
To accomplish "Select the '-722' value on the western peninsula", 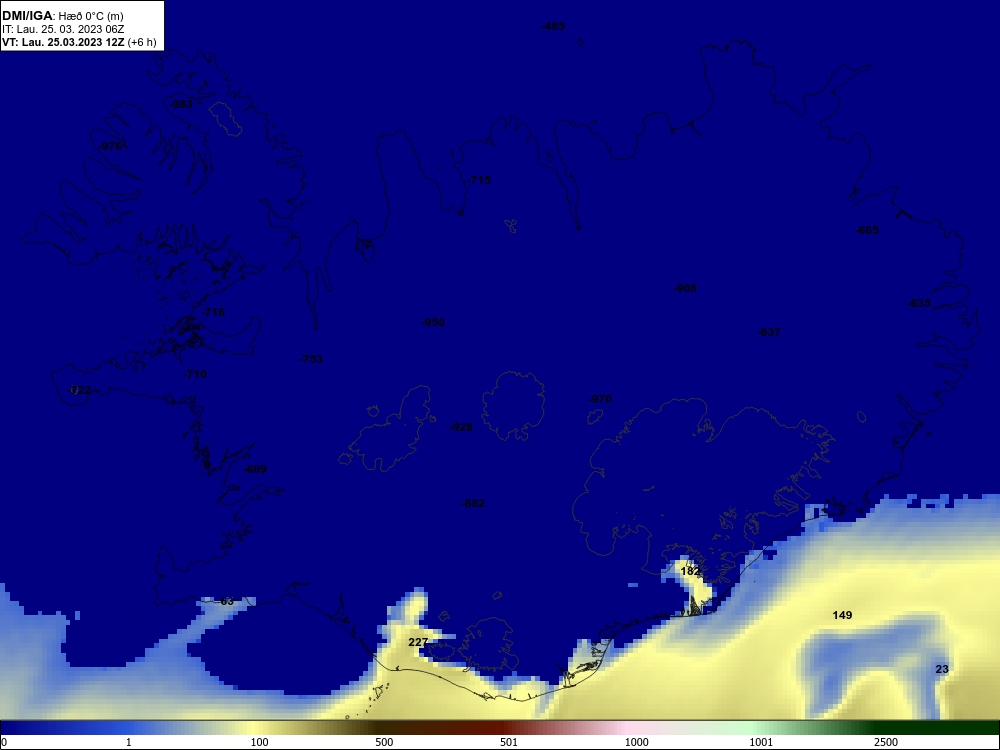I will tap(79, 390).
